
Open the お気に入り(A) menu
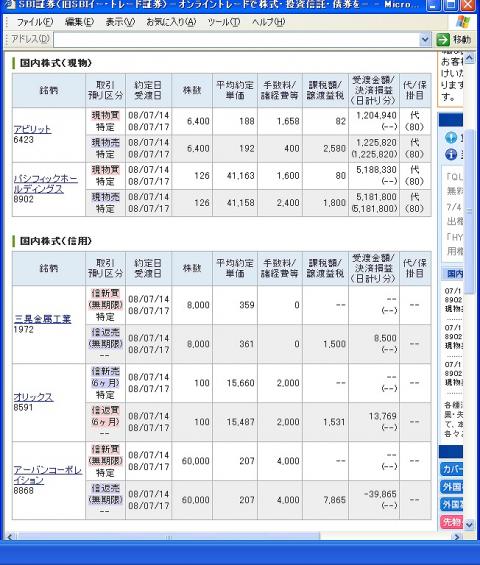pos(171,22)
